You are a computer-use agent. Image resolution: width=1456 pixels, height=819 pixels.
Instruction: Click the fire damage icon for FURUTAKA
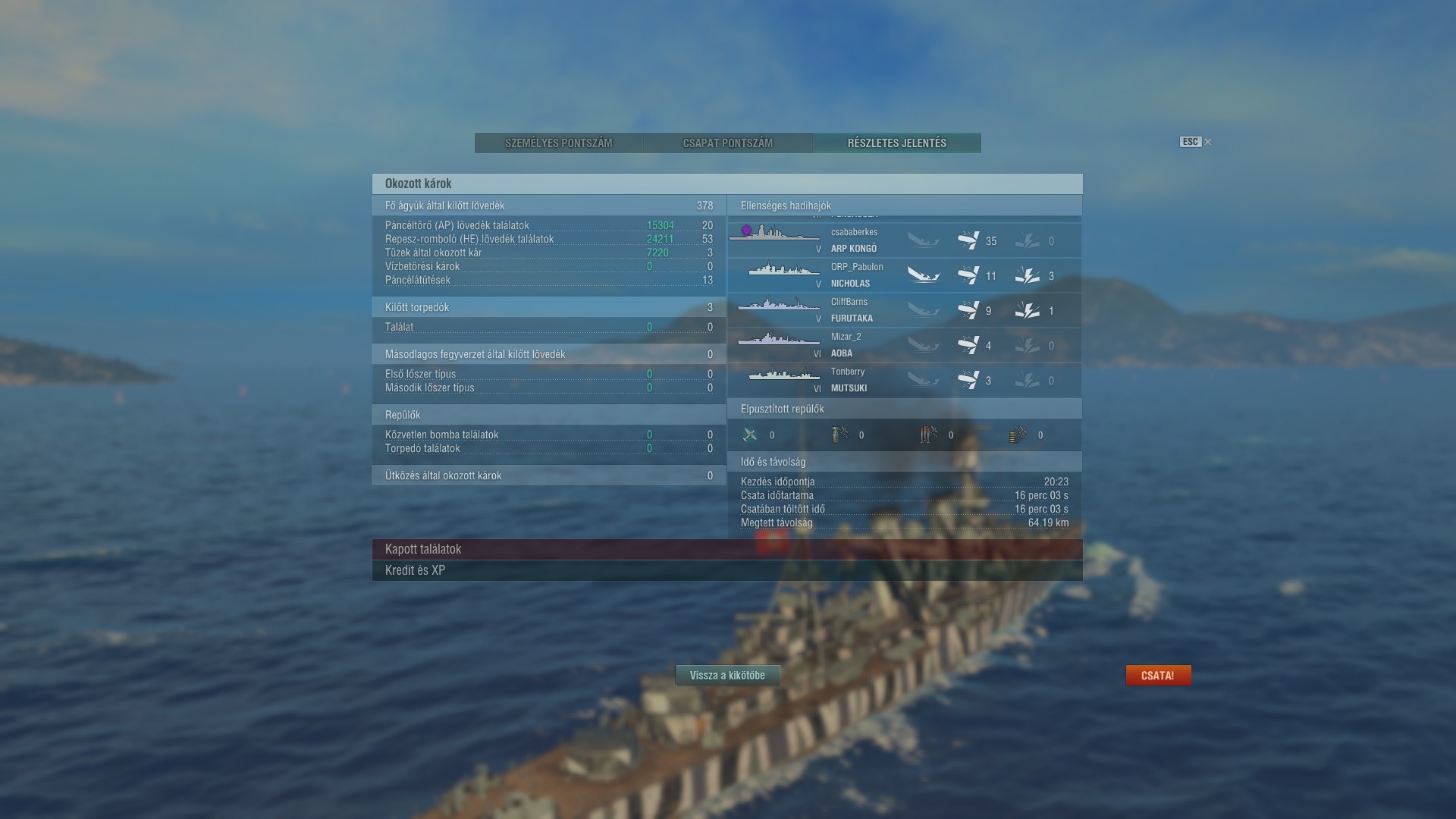tap(1028, 310)
